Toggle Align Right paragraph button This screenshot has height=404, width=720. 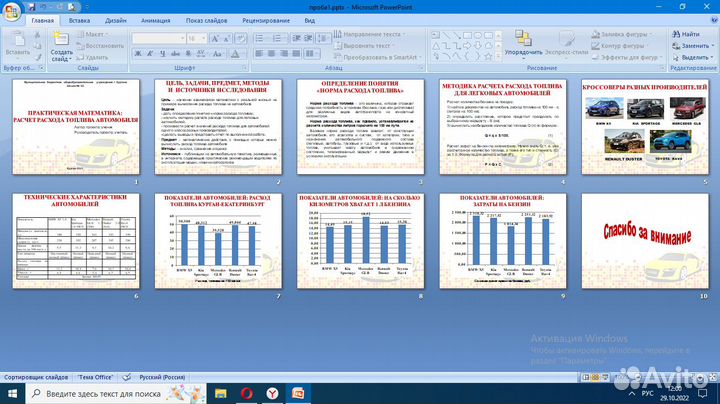coord(284,54)
